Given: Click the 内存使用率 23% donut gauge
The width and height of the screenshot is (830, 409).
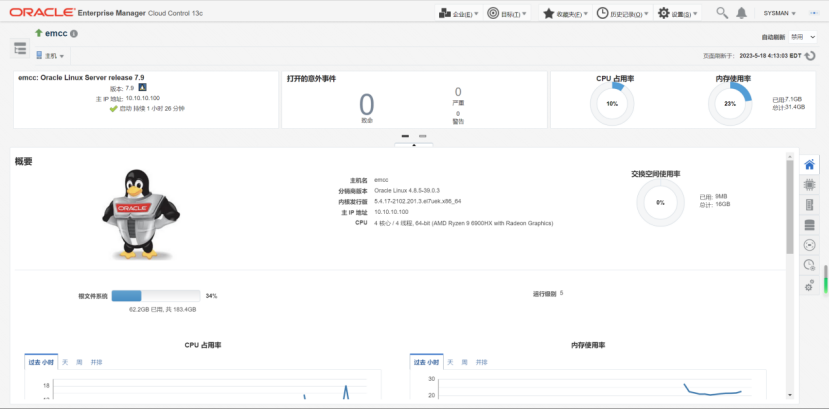Looking at the screenshot, I should pyautogui.click(x=730, y=104).
